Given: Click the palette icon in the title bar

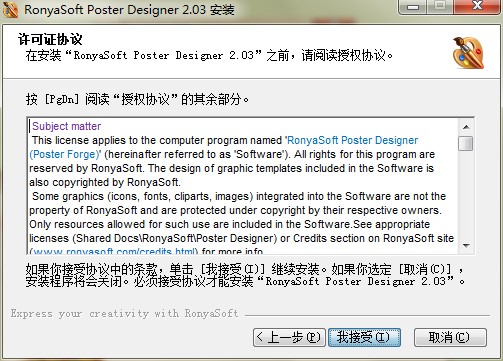Looking at the screenshot, I should pyautogui.click(x=10, y=10).
